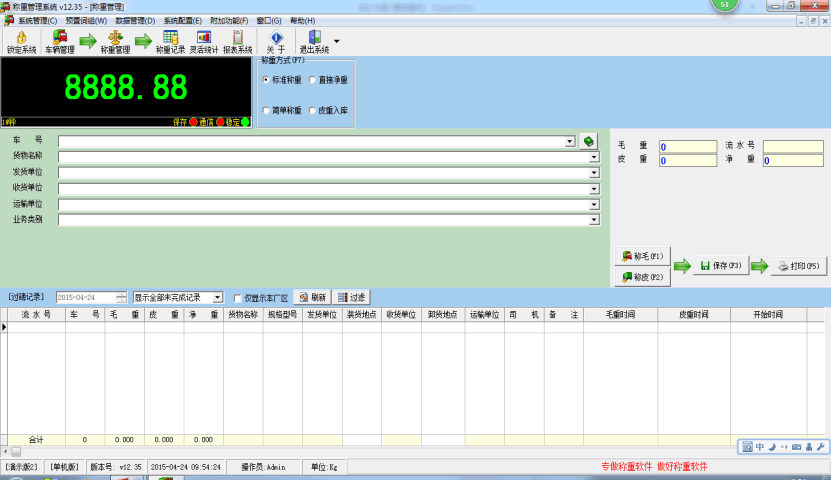The height and width of the screenshot is (480, 831).
Task: Click the 毛重 input field
Action: [687, 147]
